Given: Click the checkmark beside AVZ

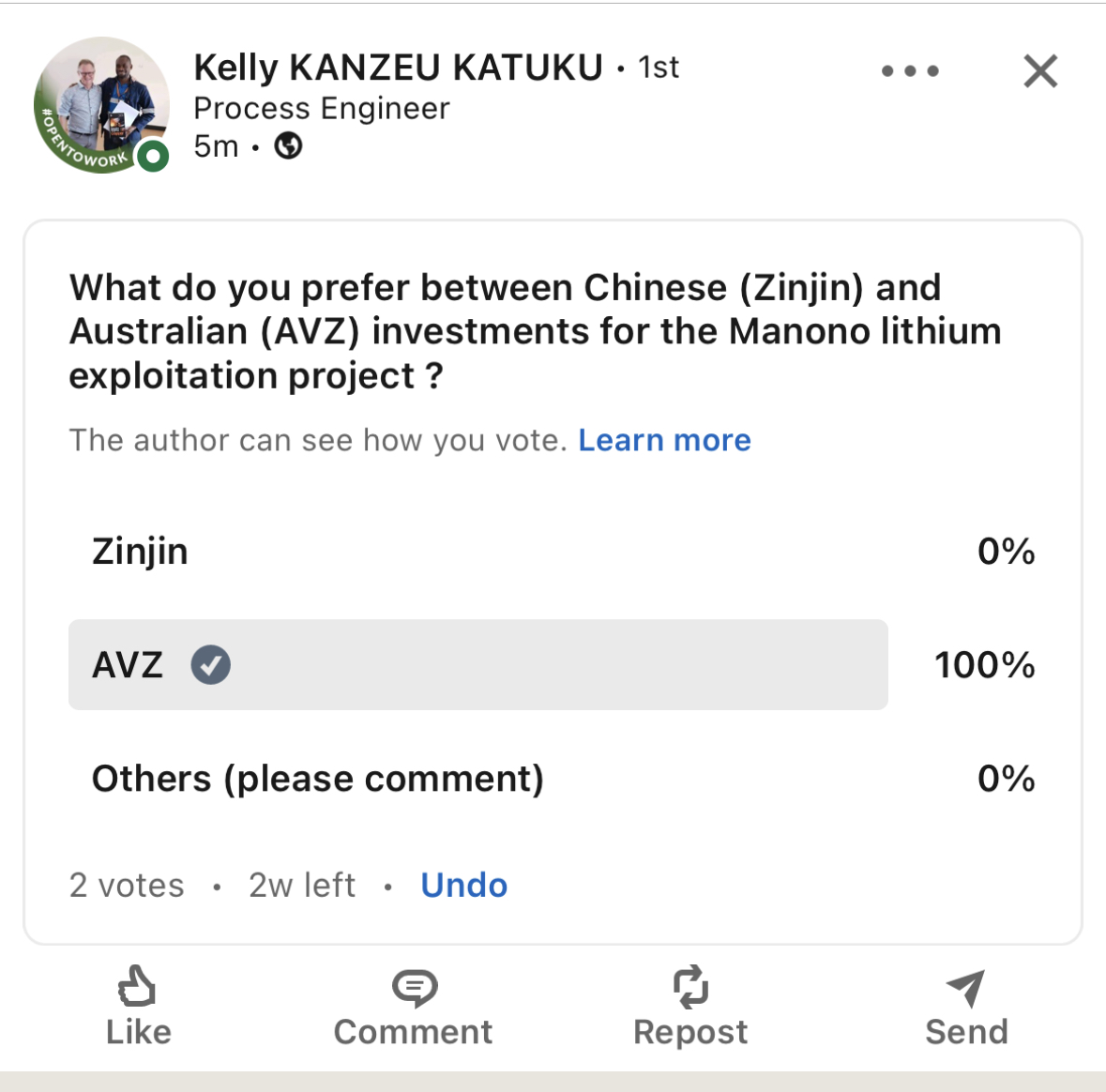Looking at the screenshot, I should [211, 665].
